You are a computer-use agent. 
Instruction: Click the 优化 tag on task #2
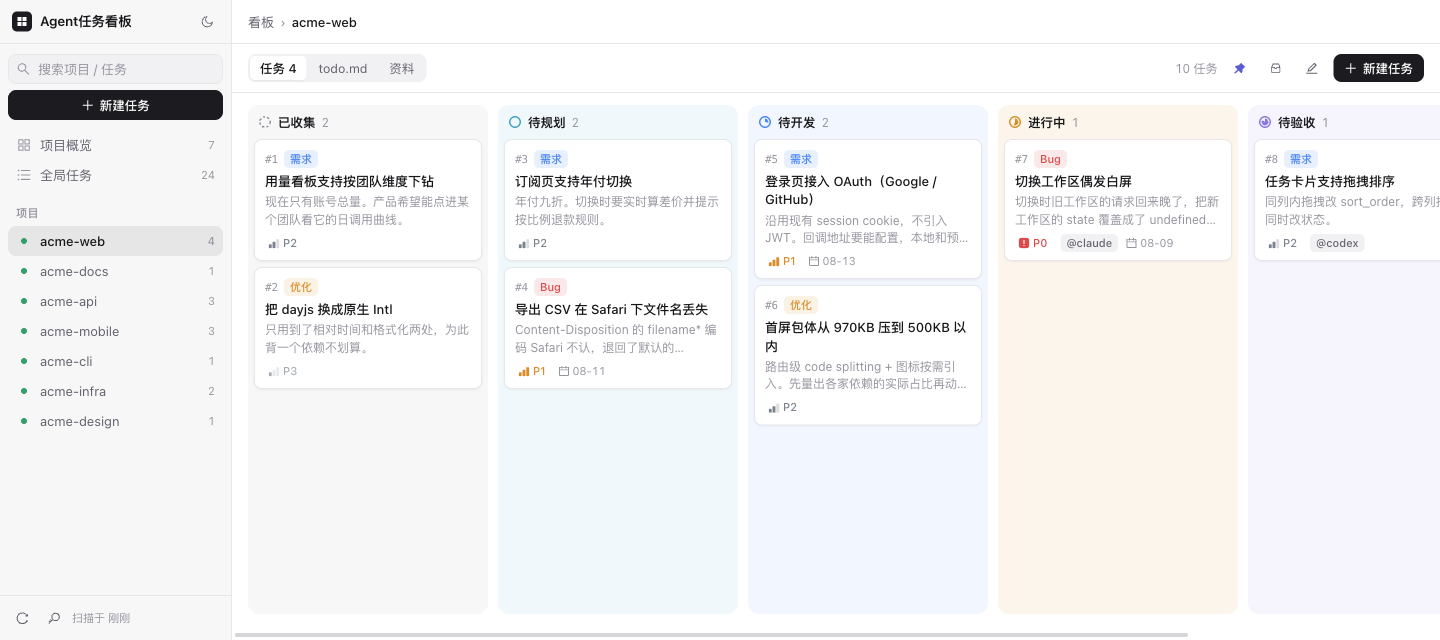(301, 287)
